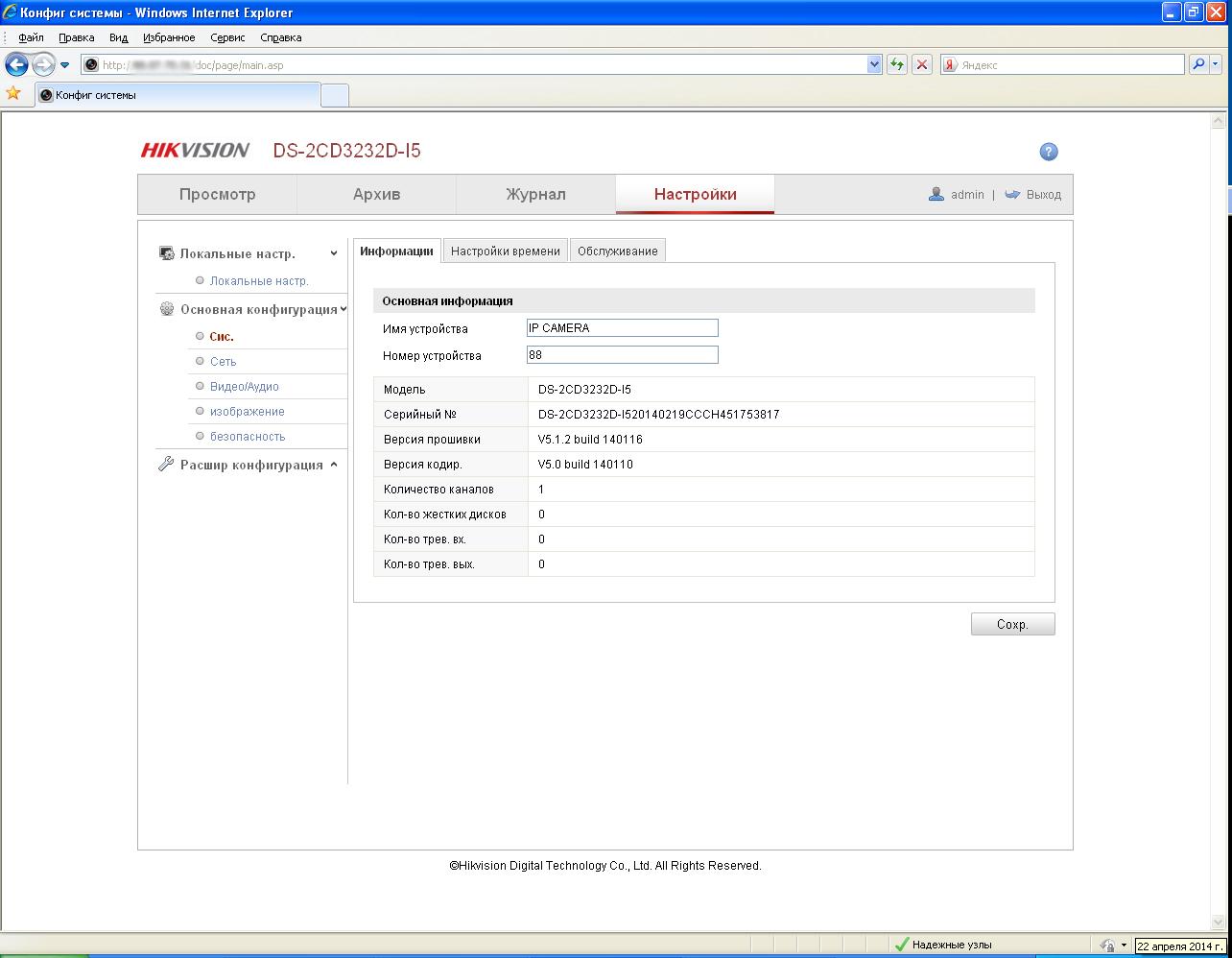Open the изображение settings item
1232x958 pixels.
(x=248, y=412)
